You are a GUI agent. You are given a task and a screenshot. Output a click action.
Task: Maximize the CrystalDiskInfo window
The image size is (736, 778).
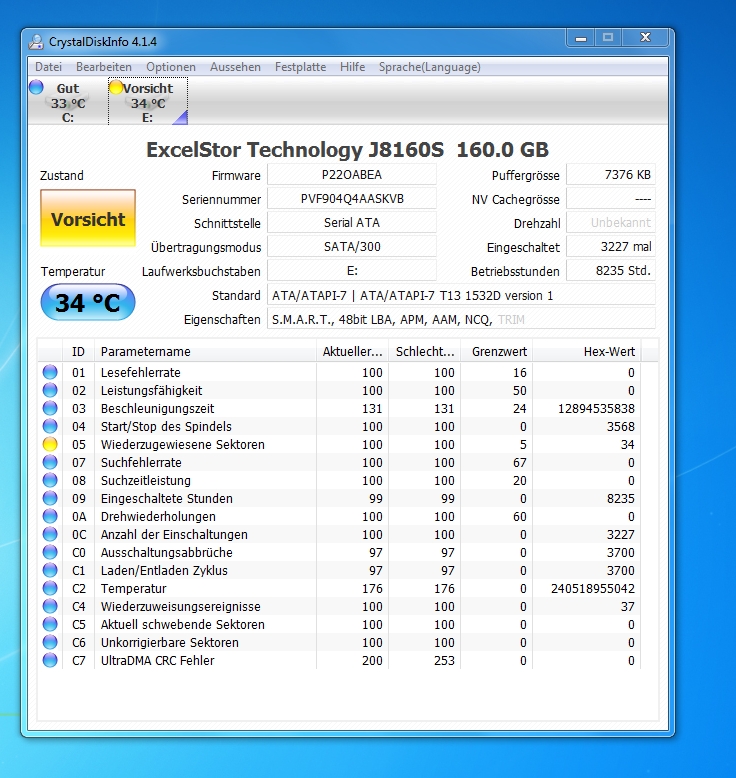tap(608, 38)
